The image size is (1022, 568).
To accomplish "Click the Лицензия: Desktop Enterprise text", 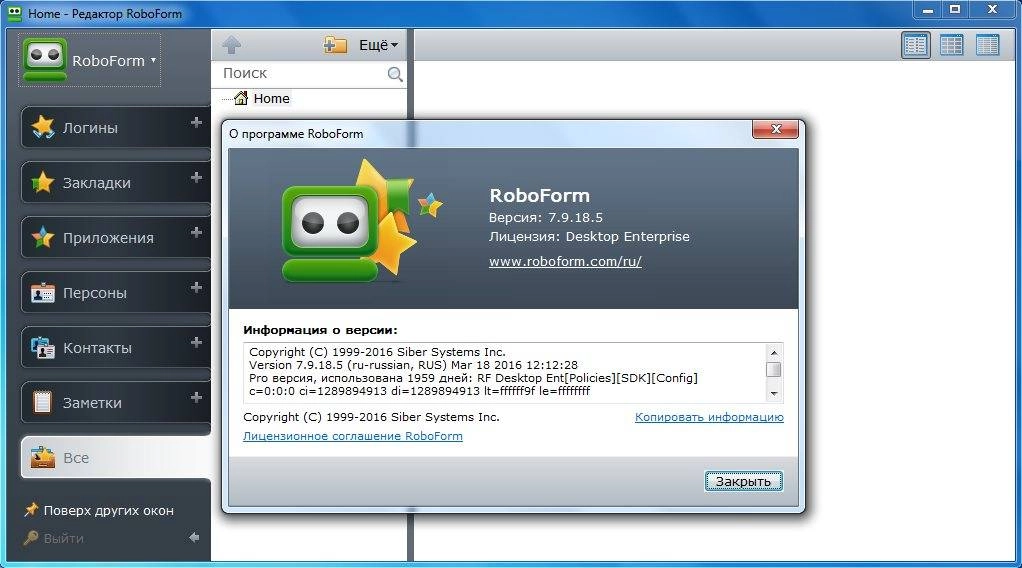I will click(x=589, y=236).
